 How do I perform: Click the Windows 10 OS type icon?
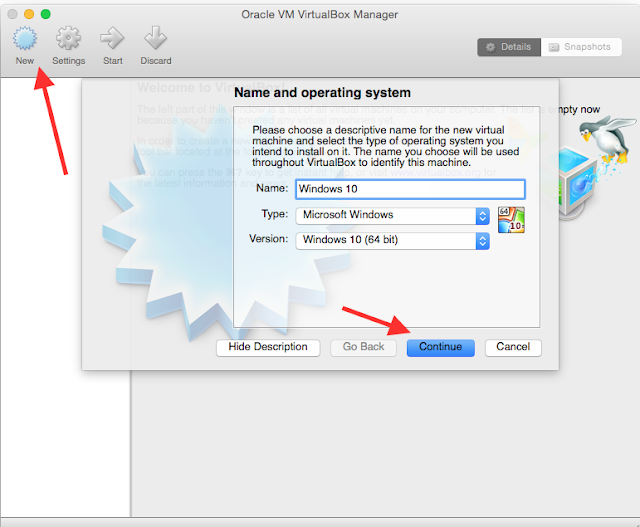511,220
